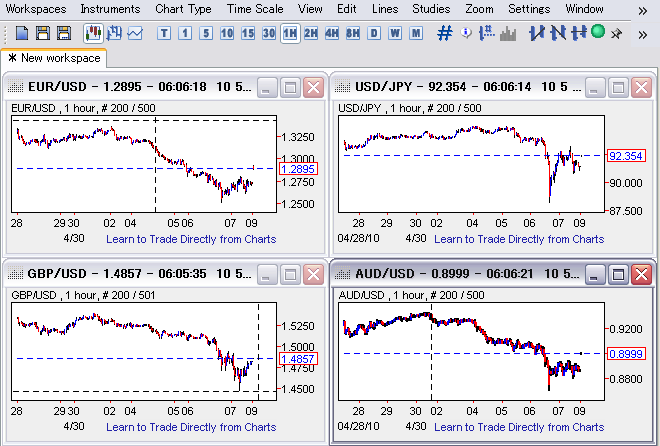The width and height of the screenshot is (660, 446).
Task: Click the GBP/USD window title grip icon
Action: [x=16, y=274]
